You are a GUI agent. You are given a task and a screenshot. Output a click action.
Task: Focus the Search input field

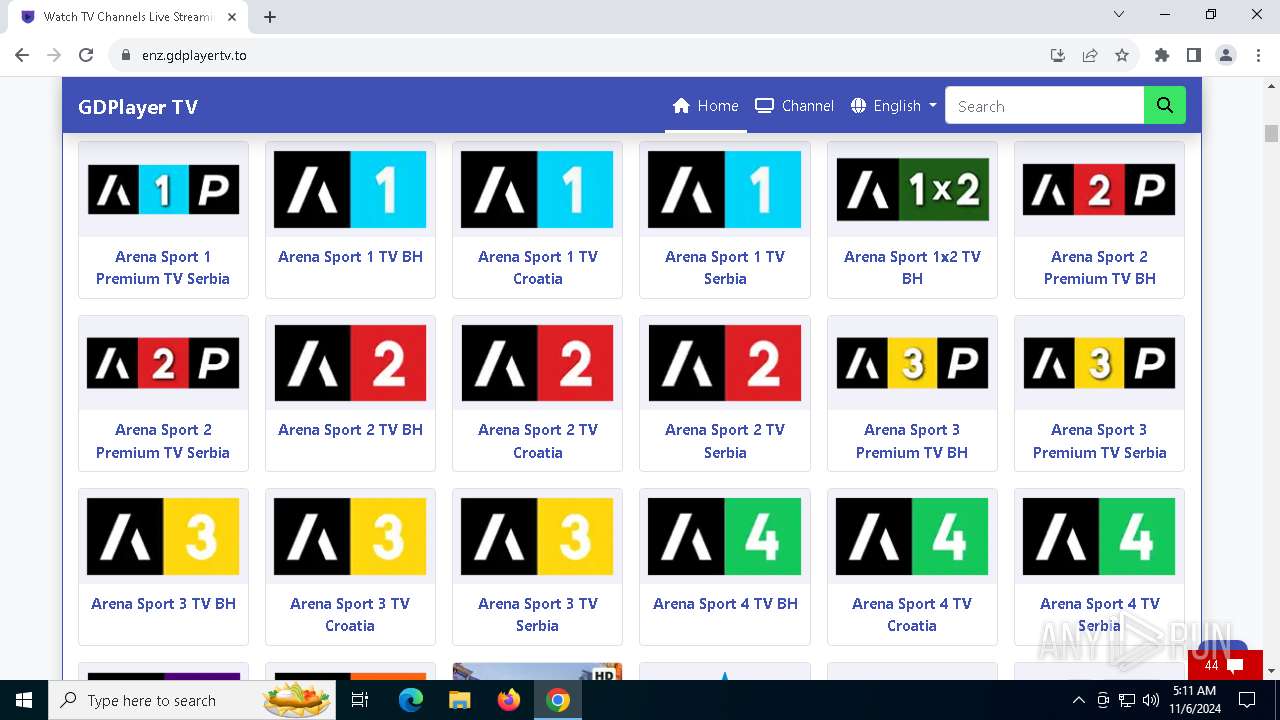[x=1044, y=106]
